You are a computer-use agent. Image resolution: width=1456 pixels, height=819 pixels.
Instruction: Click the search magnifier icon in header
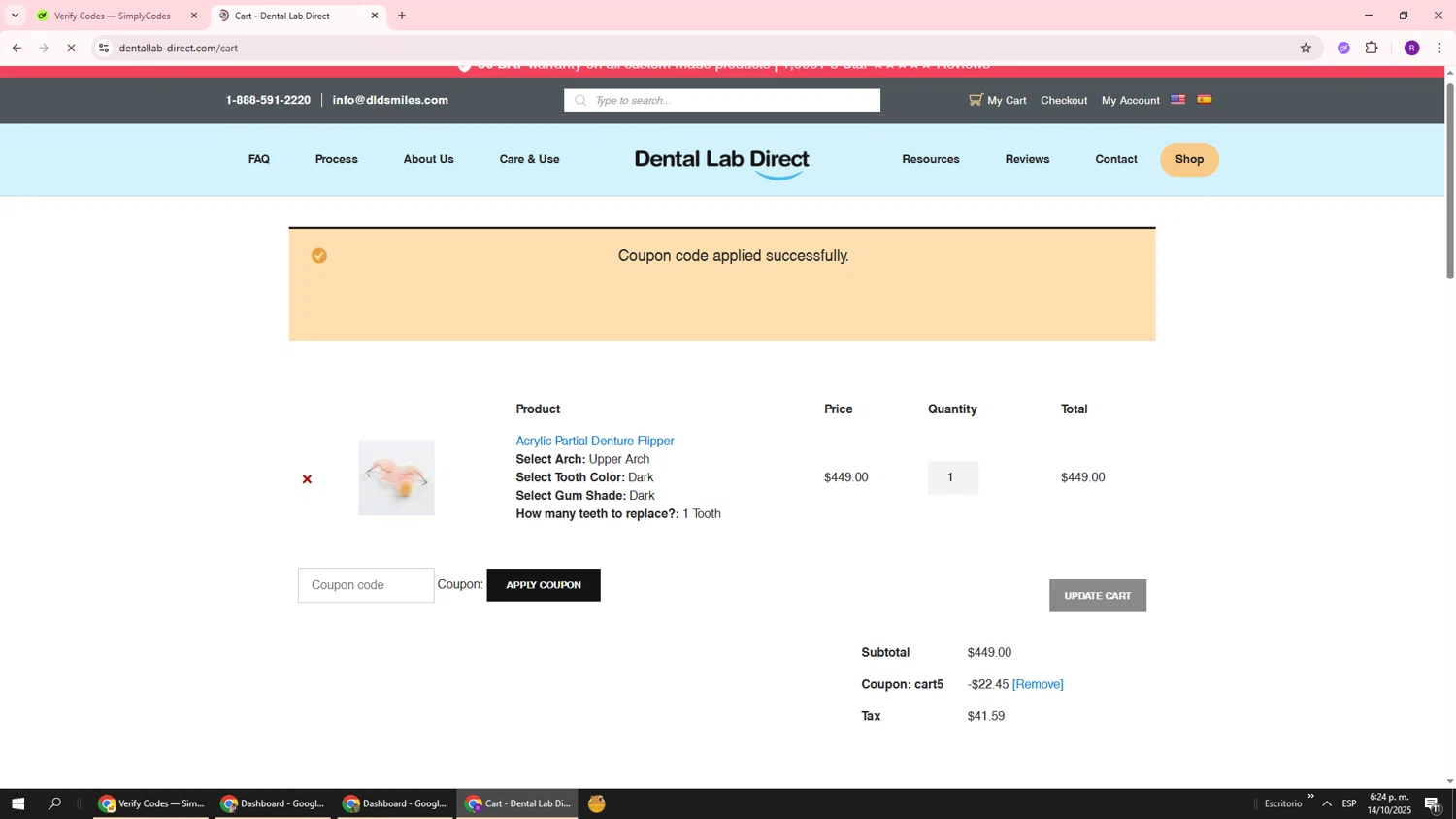coord(580,100)
